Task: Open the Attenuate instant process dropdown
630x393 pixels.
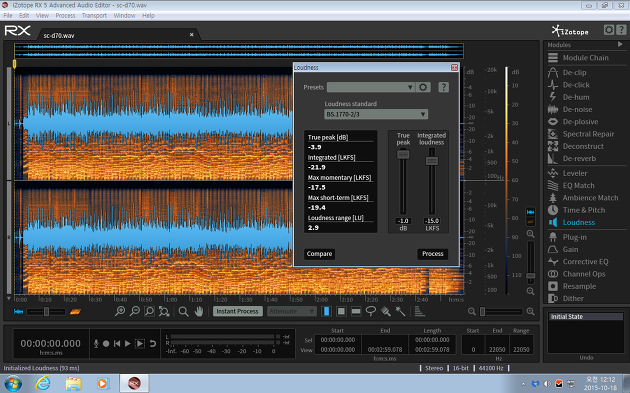Action: (x=291, y=311)
